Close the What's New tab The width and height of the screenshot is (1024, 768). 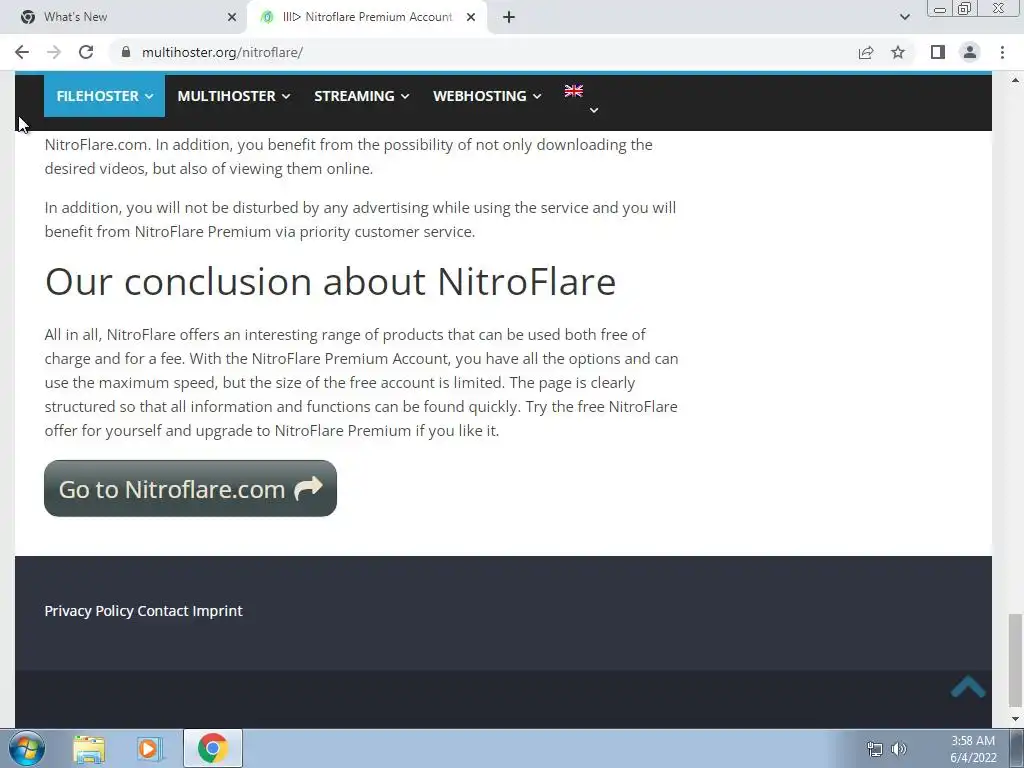232,17
